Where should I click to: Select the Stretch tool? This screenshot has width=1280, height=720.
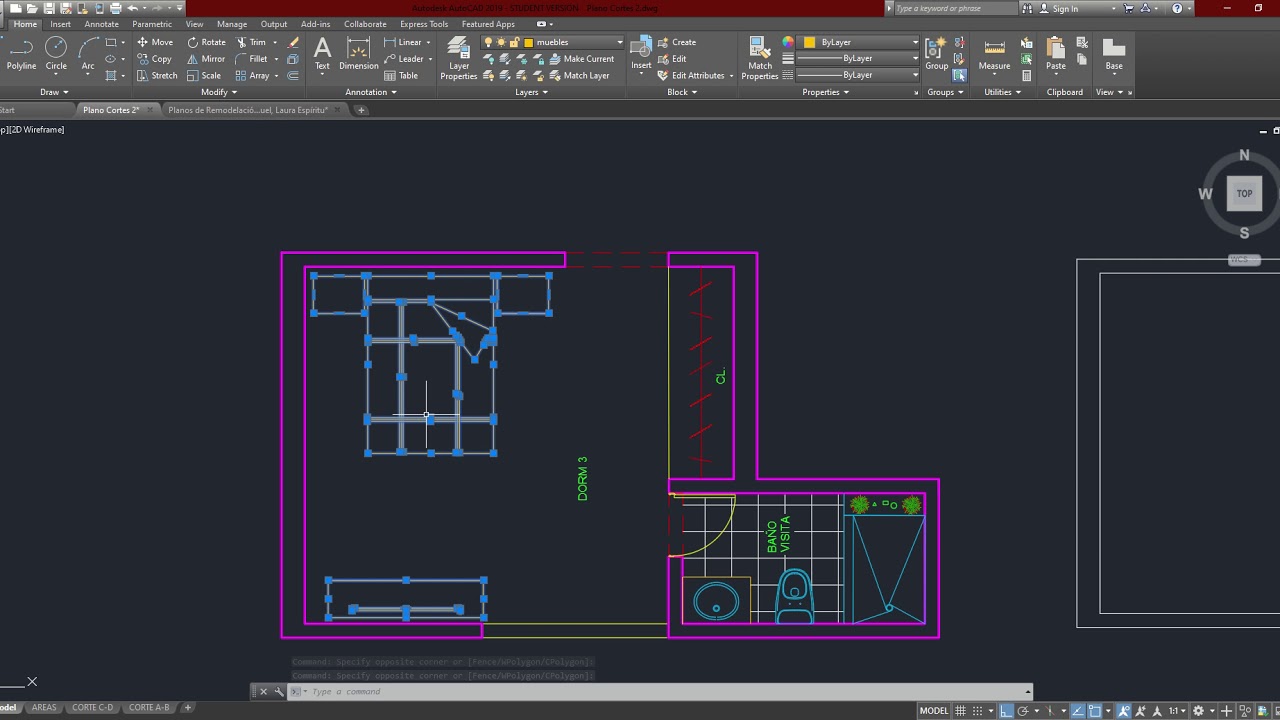pyautogui.click(x=157, y=75)
